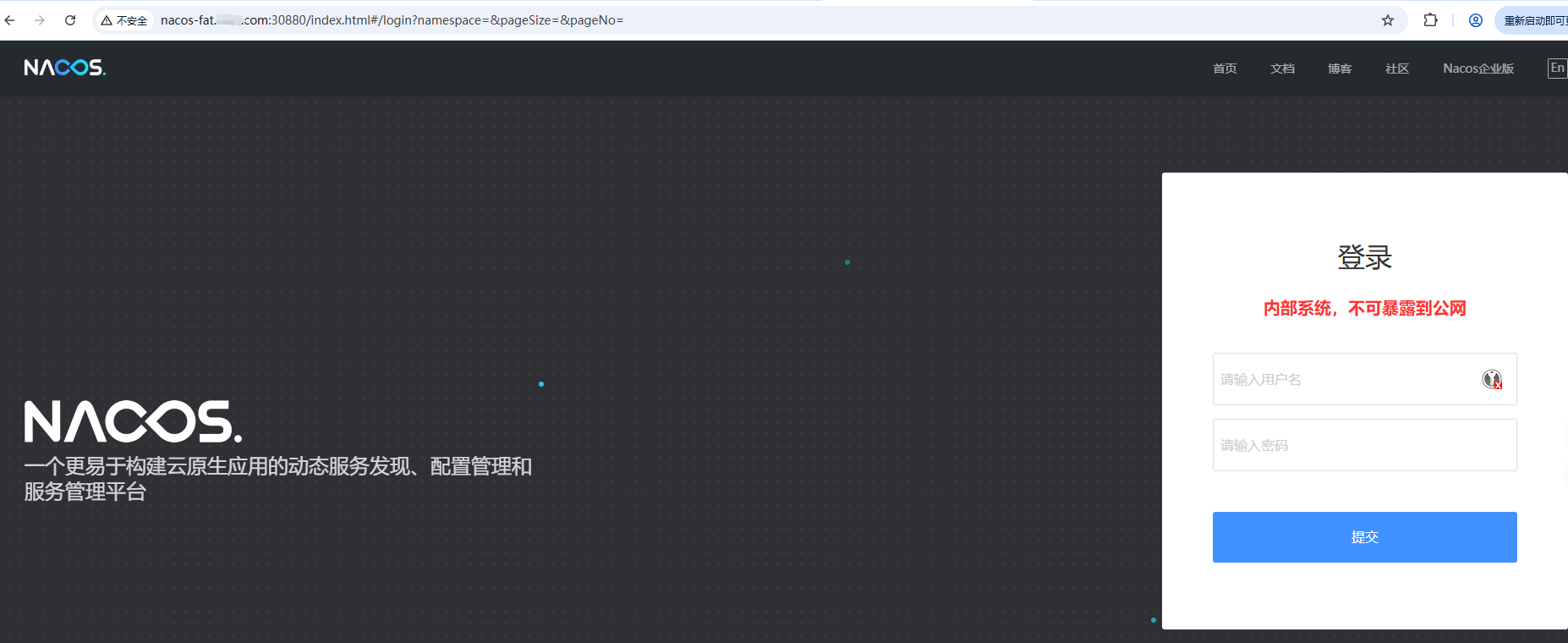This screenshot has width=1568, height=643.
Task: Click the 登录 heading text
Action: [x=1364, y=257]
